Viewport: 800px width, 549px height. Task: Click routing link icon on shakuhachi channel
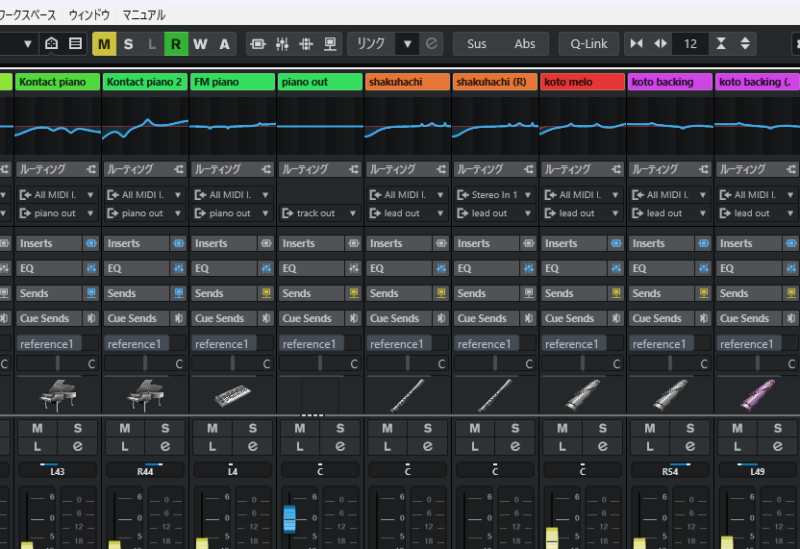tap(441, 169)
